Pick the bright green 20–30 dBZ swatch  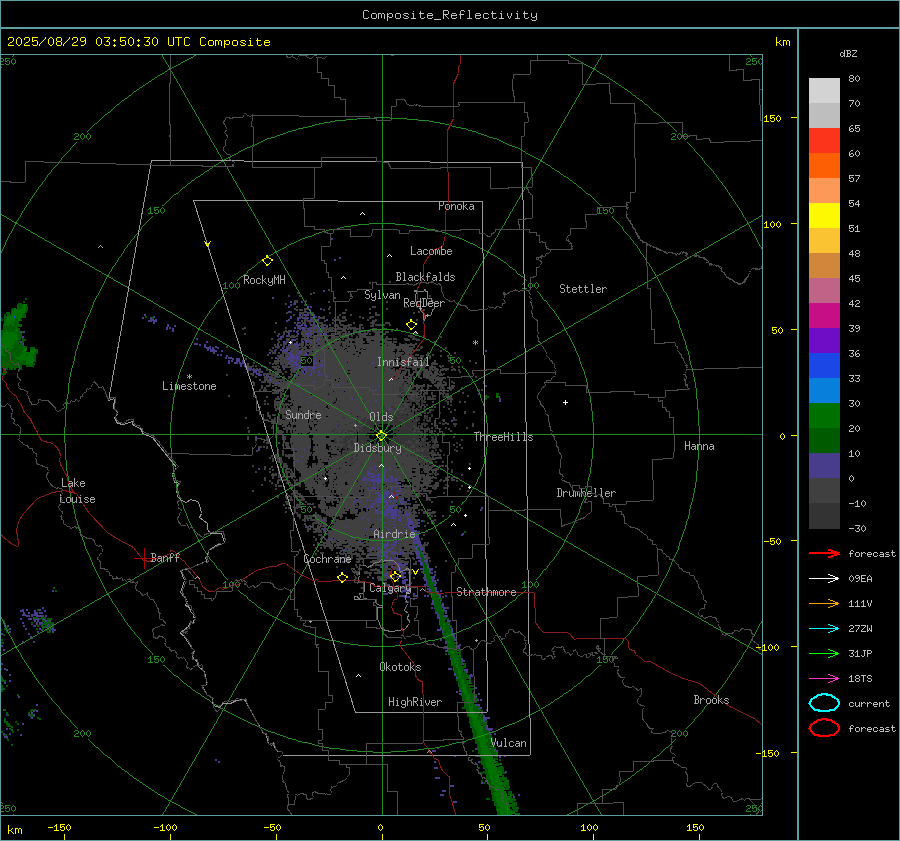coord(824,416)
